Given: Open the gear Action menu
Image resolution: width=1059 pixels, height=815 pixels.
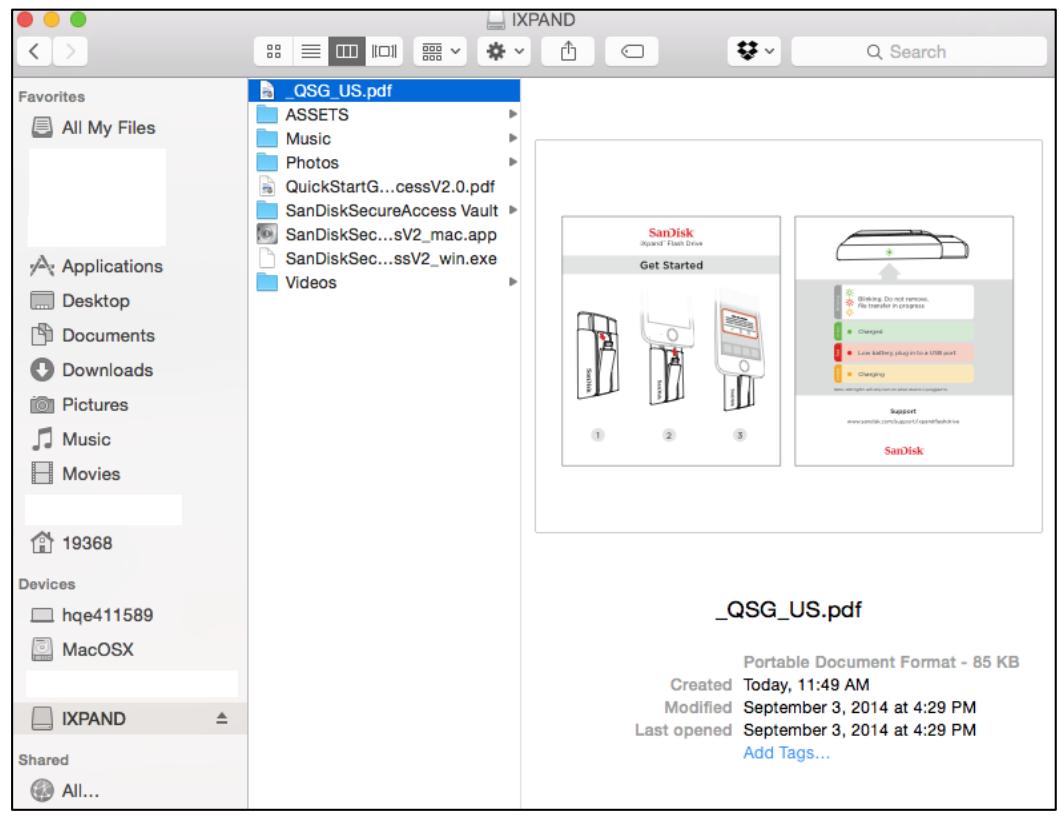Looking at the screenshot, I should pyautogui.click(x=505, y=51).
